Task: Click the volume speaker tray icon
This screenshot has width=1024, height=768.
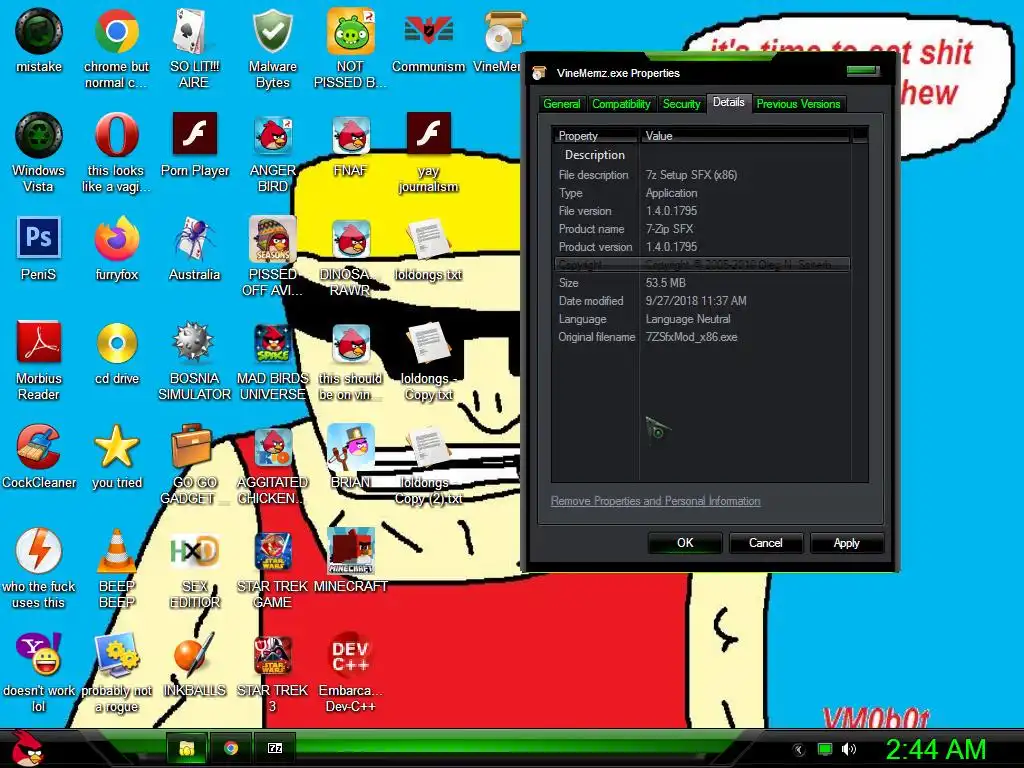Action: [x=849, y=749]
